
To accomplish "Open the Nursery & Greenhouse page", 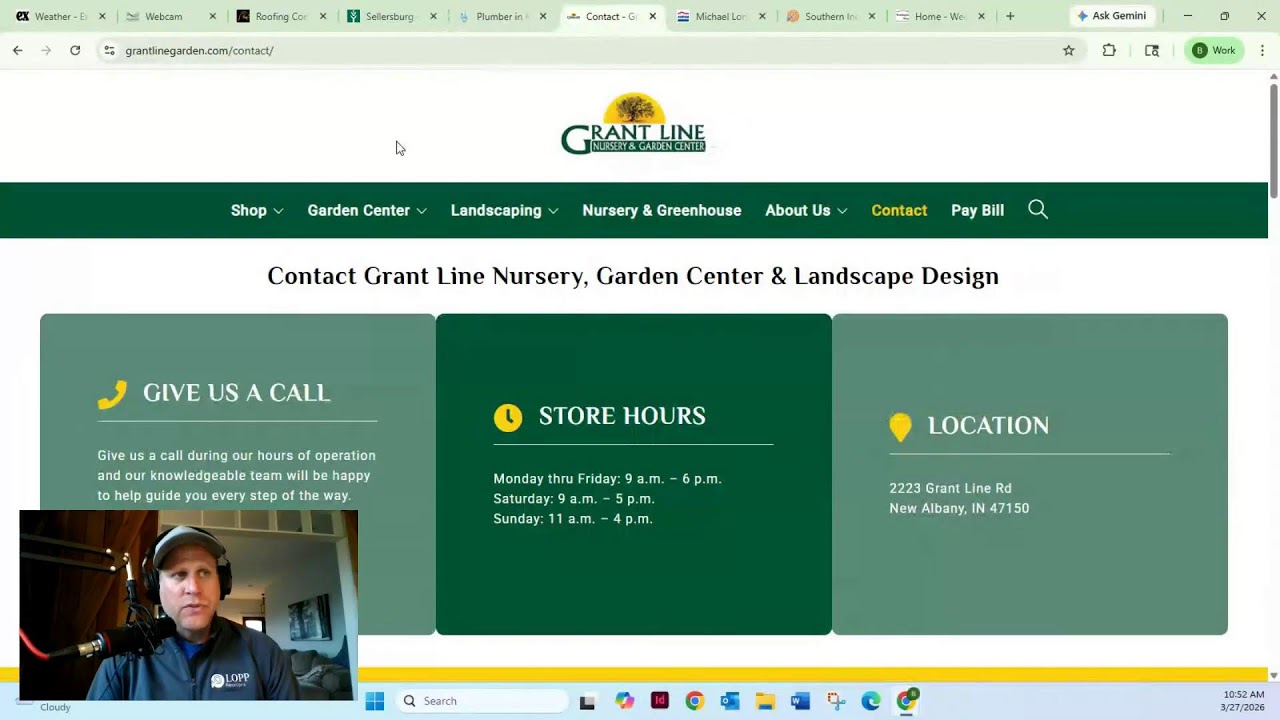I will coord(662,210).
